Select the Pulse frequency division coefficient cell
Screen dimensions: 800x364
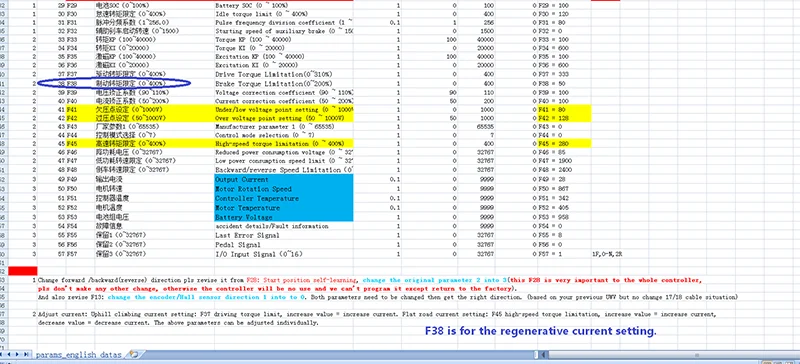pos(283,22)
